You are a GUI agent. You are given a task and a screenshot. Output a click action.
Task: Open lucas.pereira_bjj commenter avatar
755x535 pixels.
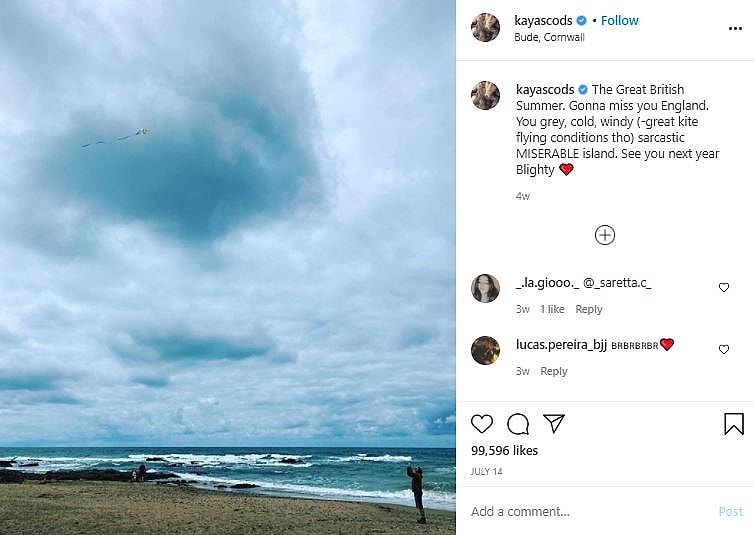(x=486, y=350)
